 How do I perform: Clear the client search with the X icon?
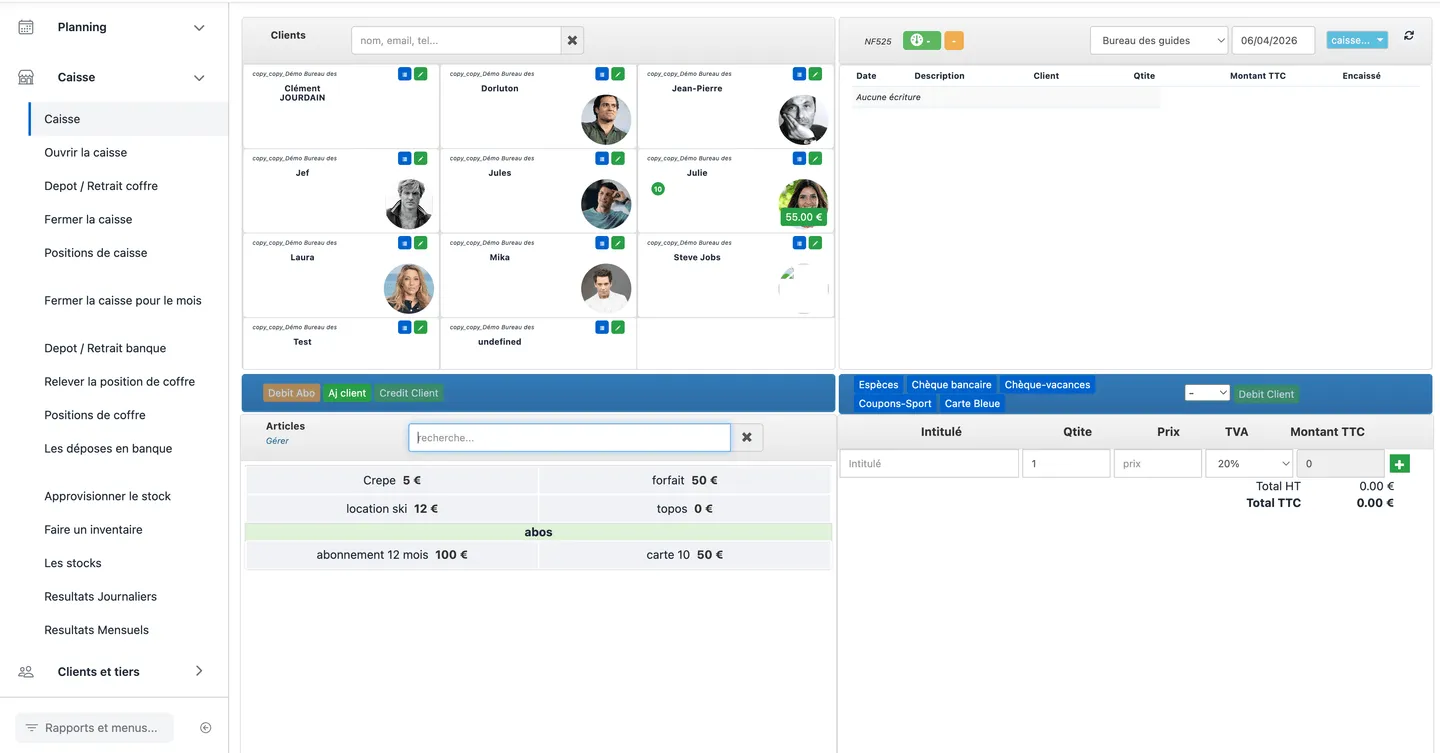[x=572, y=41]
